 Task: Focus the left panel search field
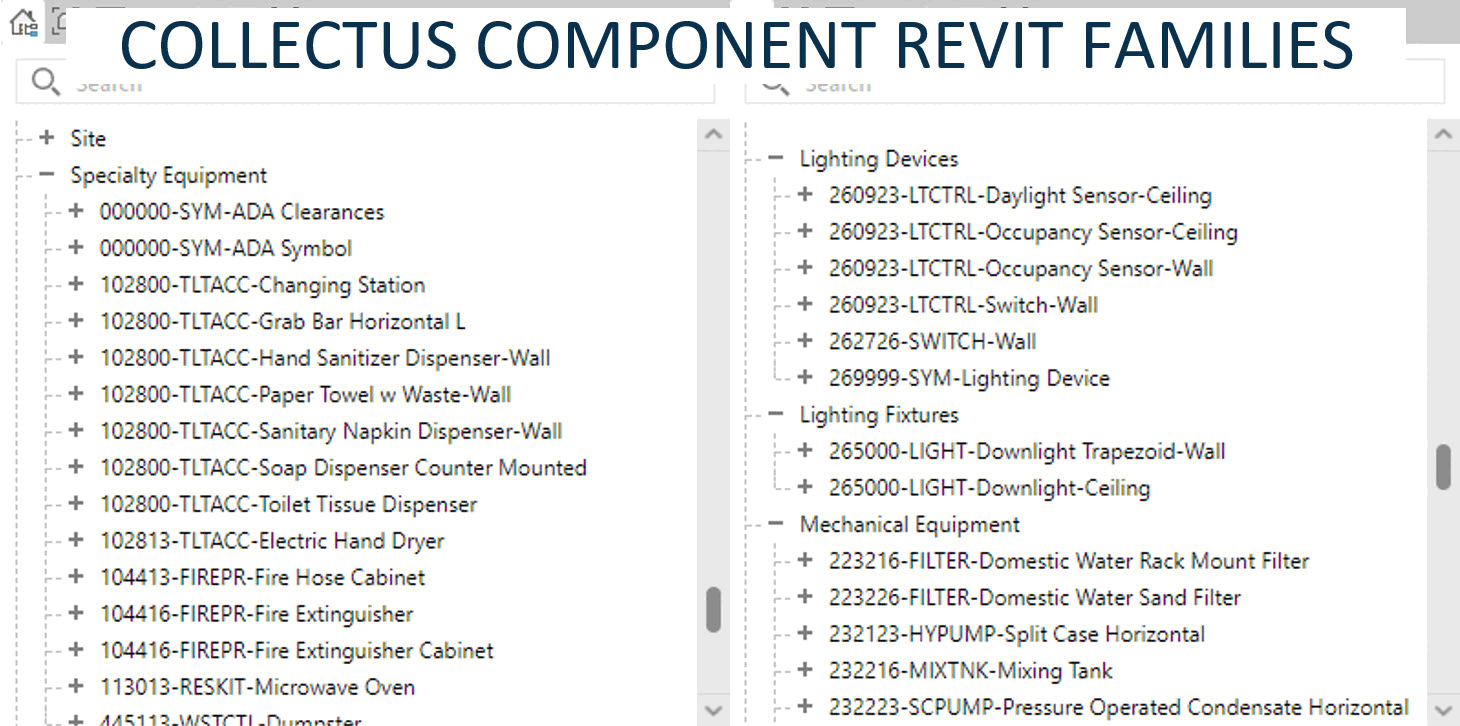point(365,82)
